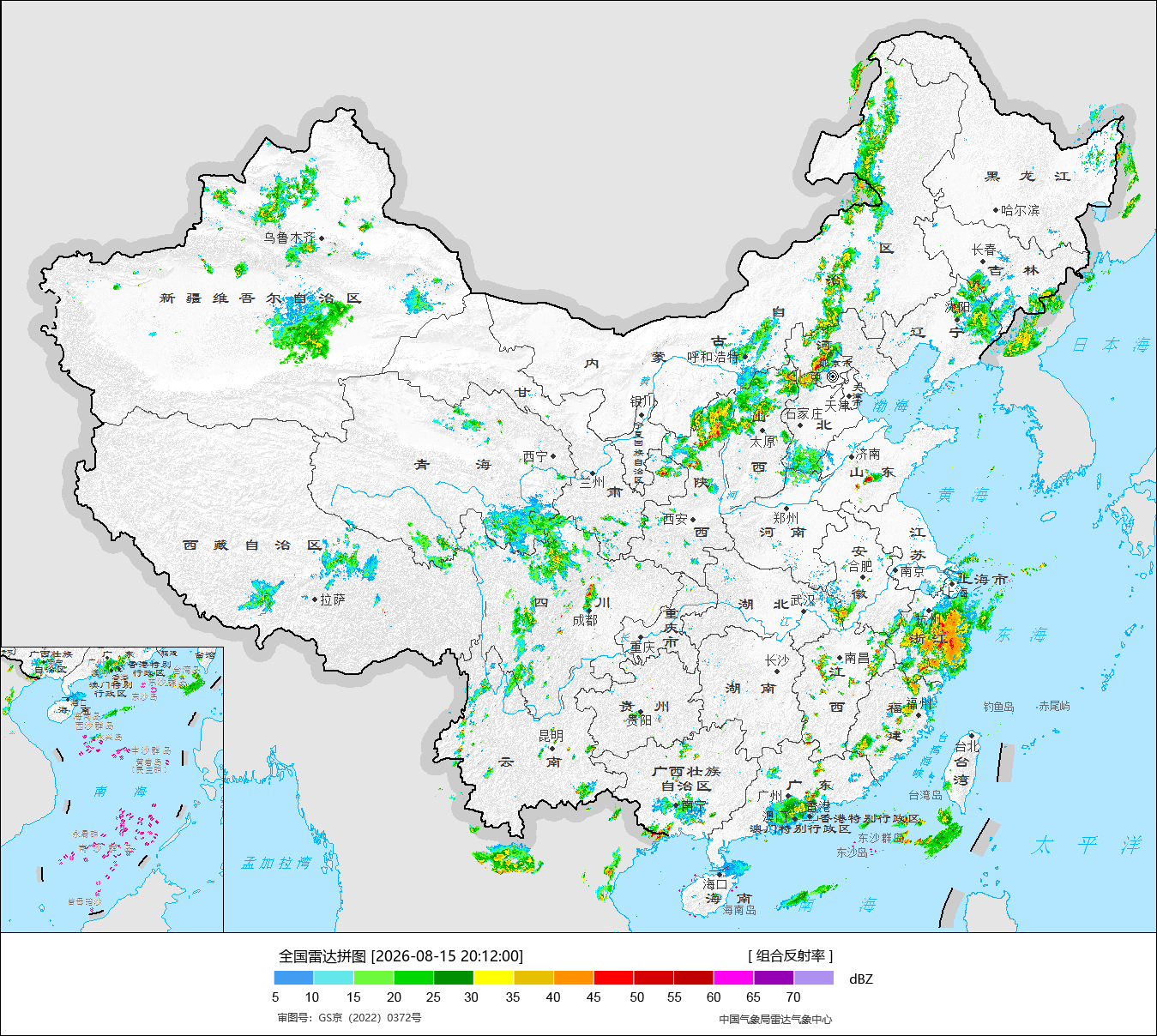Select the Wuhan city marker
The height and width of the screenshot is (1036, 1157).
tap(804, 610)
